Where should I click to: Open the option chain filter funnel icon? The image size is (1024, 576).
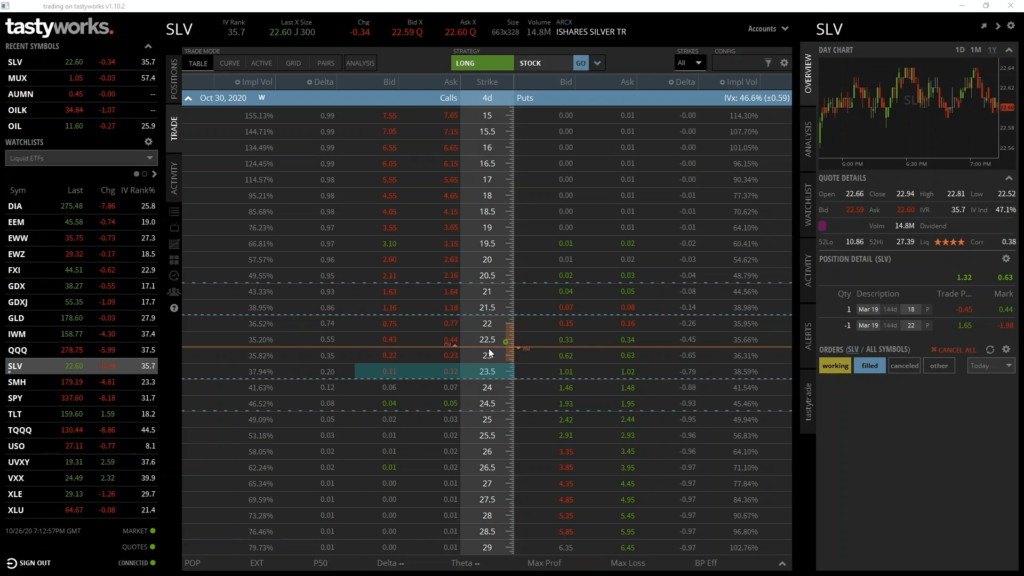(x=768, y=63)
